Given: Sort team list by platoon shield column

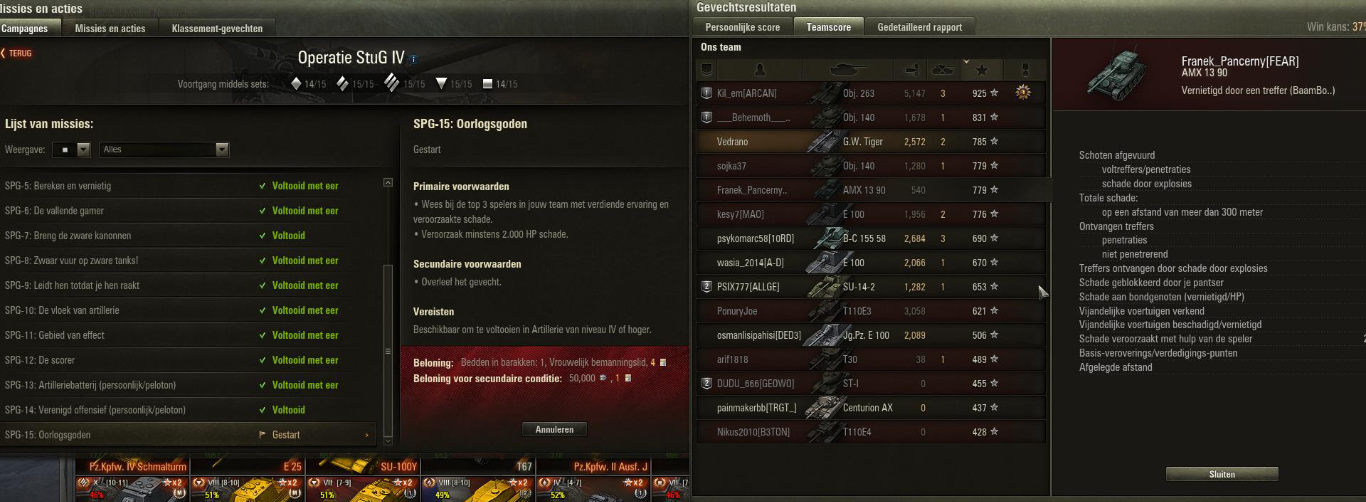Looking at the screenshot, I should pos(706,69).
